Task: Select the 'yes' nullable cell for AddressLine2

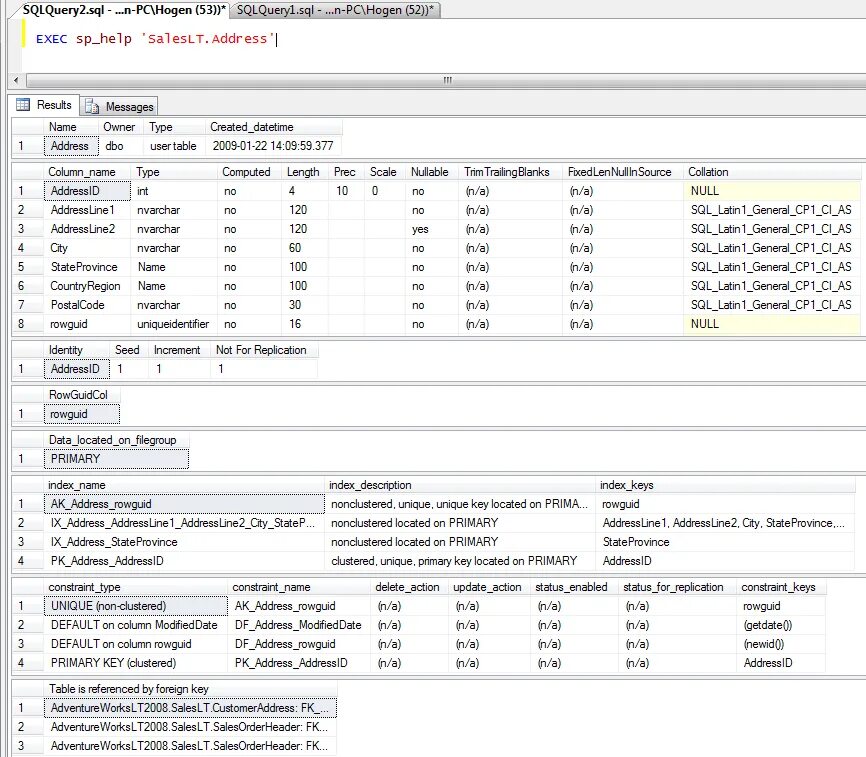Action: click(x=432, y=229)
